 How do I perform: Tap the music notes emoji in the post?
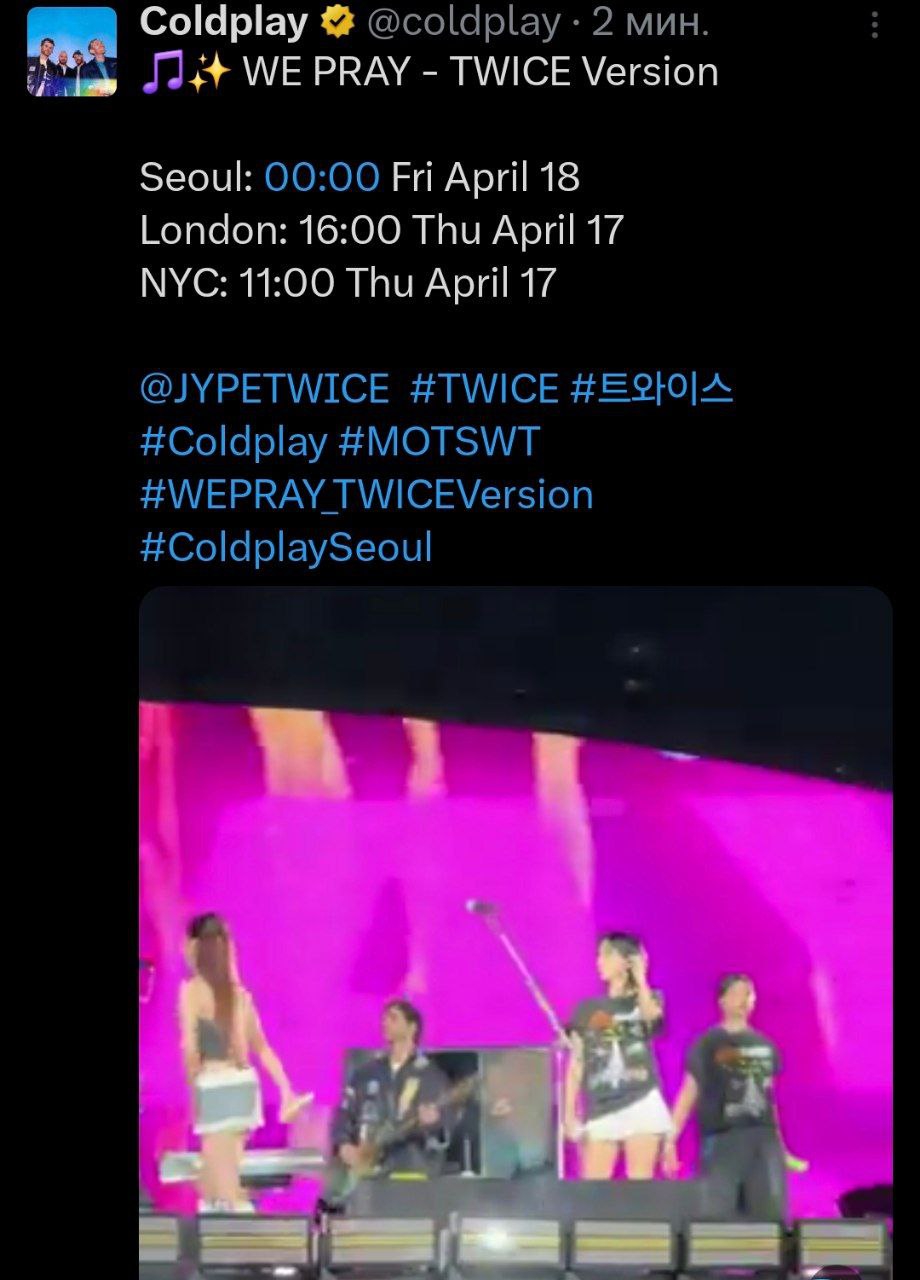(160, 73)
